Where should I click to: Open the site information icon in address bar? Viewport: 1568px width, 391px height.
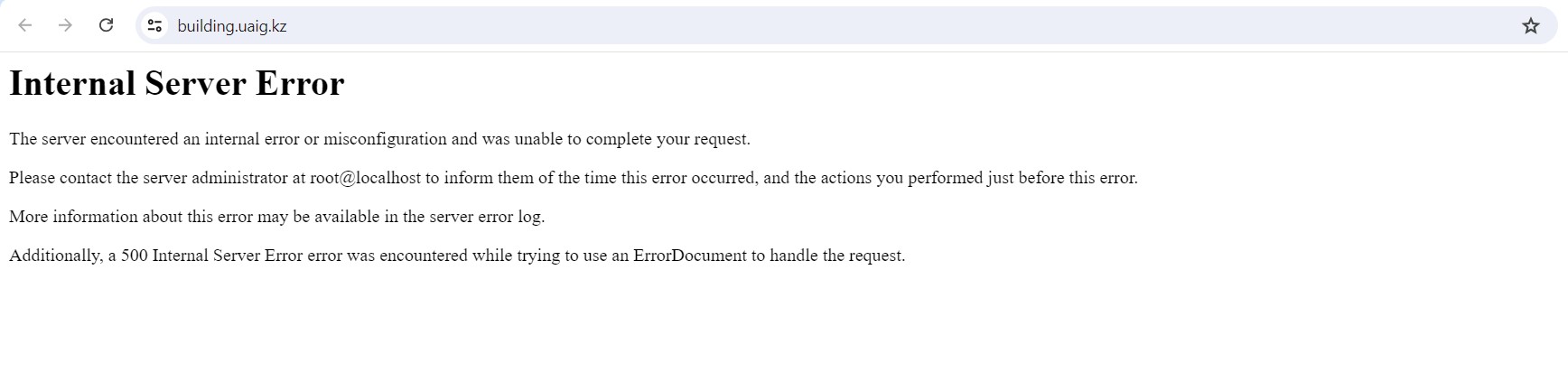point(154,25)
